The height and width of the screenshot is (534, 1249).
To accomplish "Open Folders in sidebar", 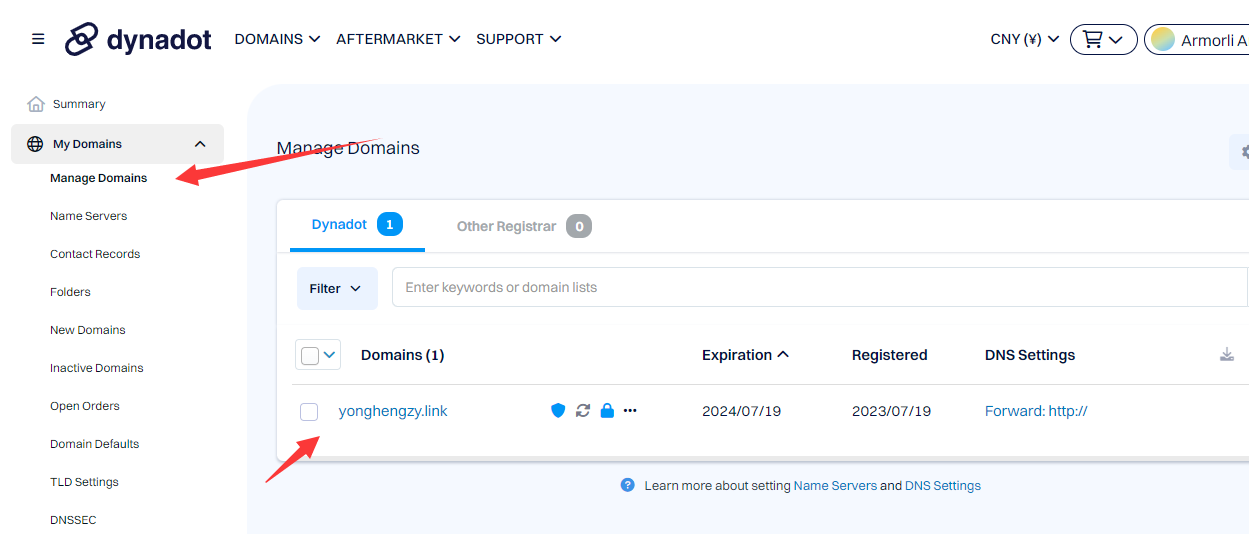I will [x=70, y=292].
